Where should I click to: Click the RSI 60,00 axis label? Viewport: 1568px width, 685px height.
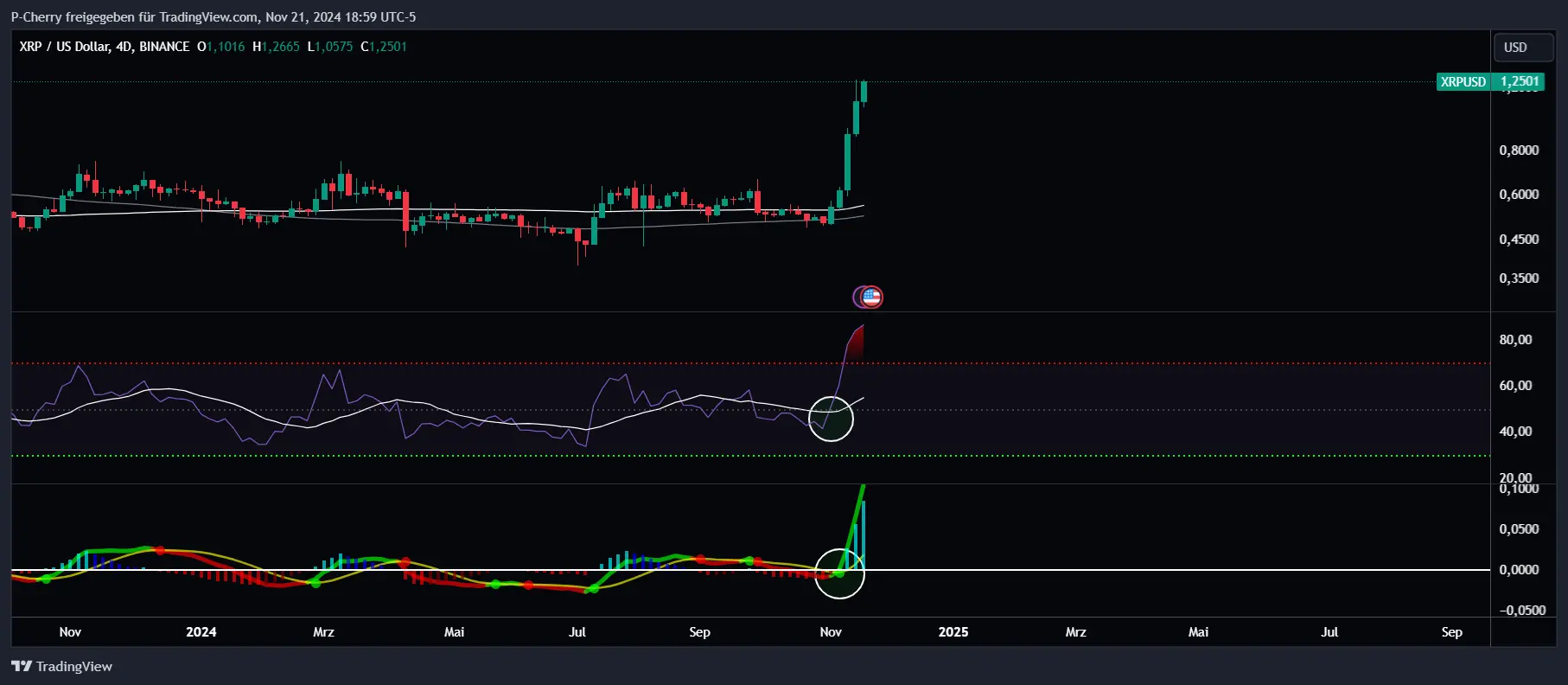1515,386
